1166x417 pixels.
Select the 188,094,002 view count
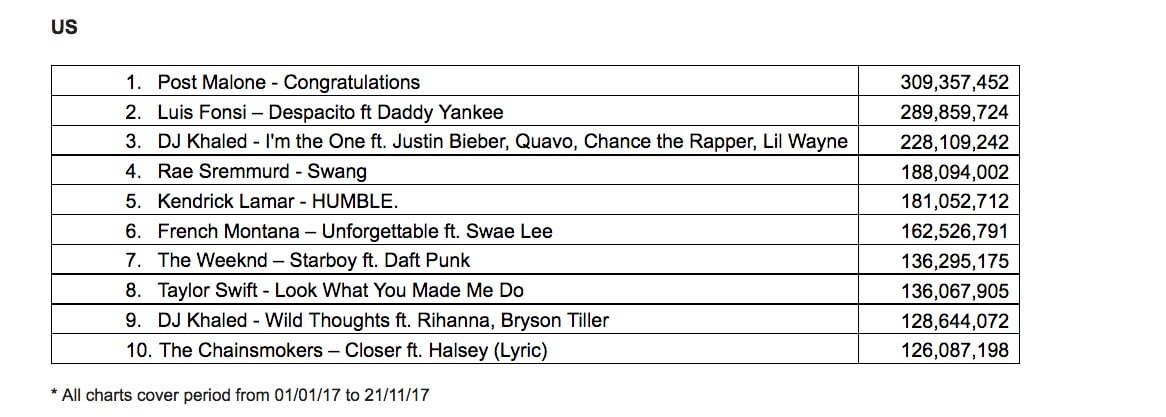[x=954, y=172]
